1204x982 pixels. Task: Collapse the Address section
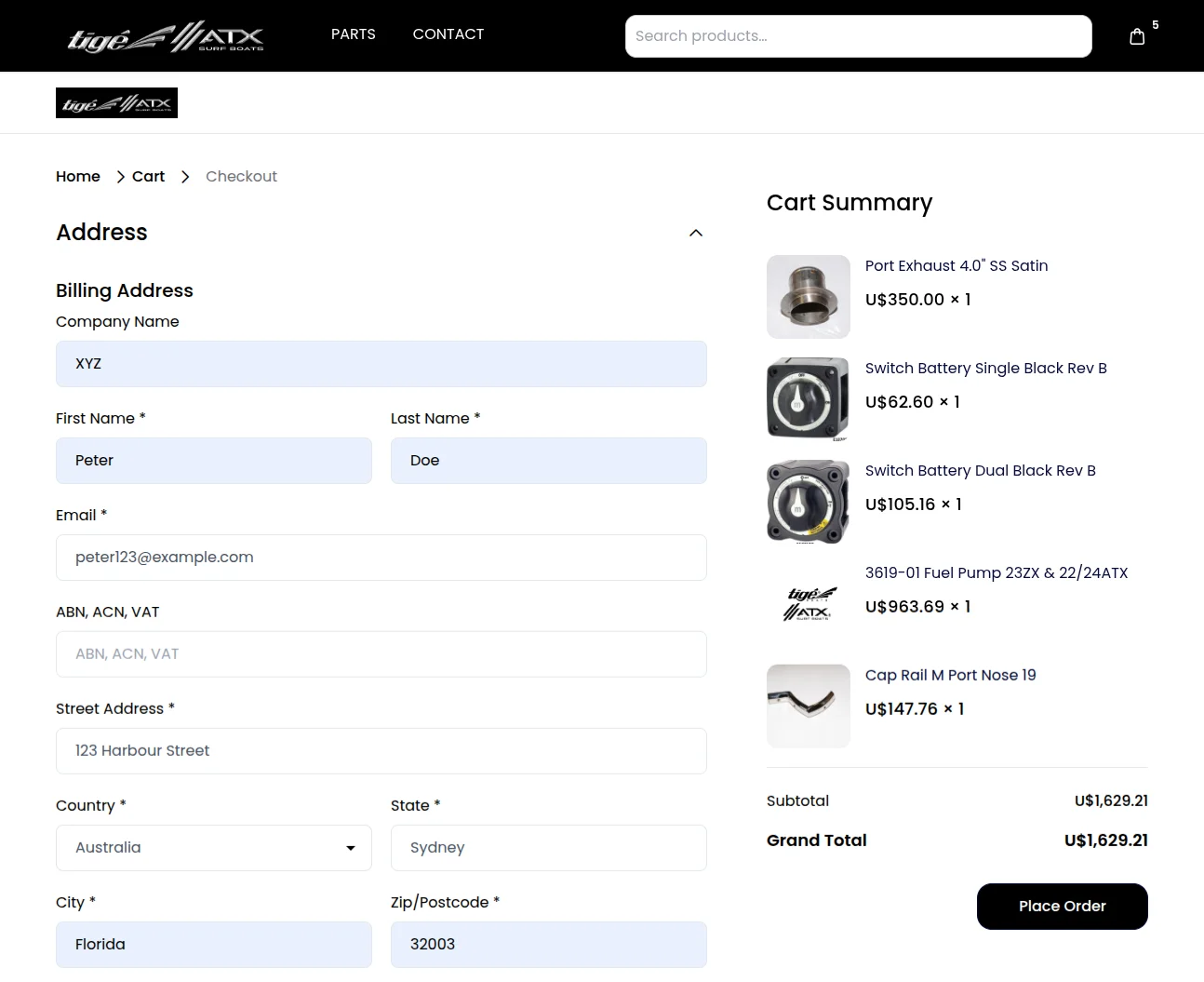coord(695,233)
